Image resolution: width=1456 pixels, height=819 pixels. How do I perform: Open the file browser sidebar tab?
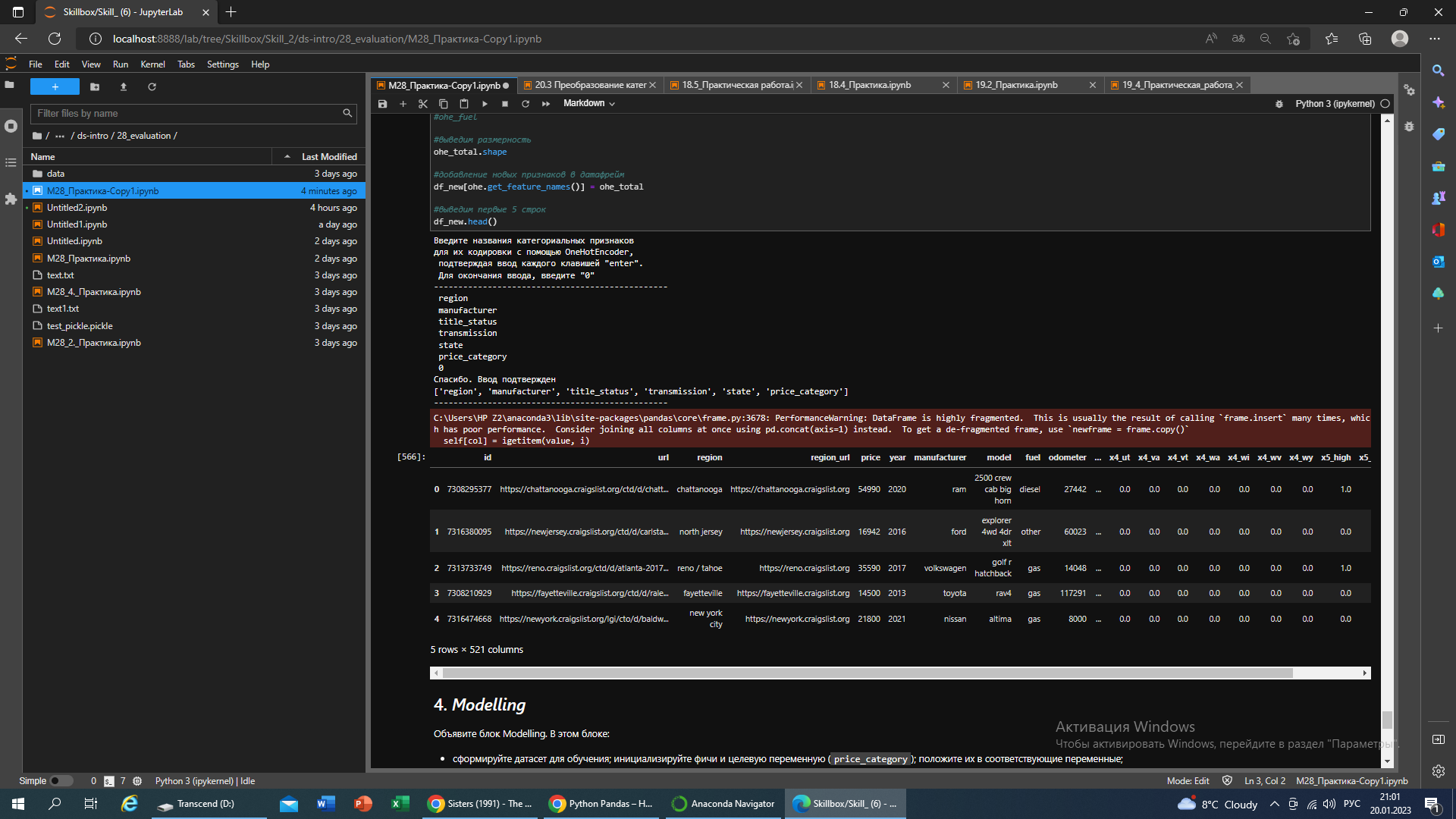10,85
